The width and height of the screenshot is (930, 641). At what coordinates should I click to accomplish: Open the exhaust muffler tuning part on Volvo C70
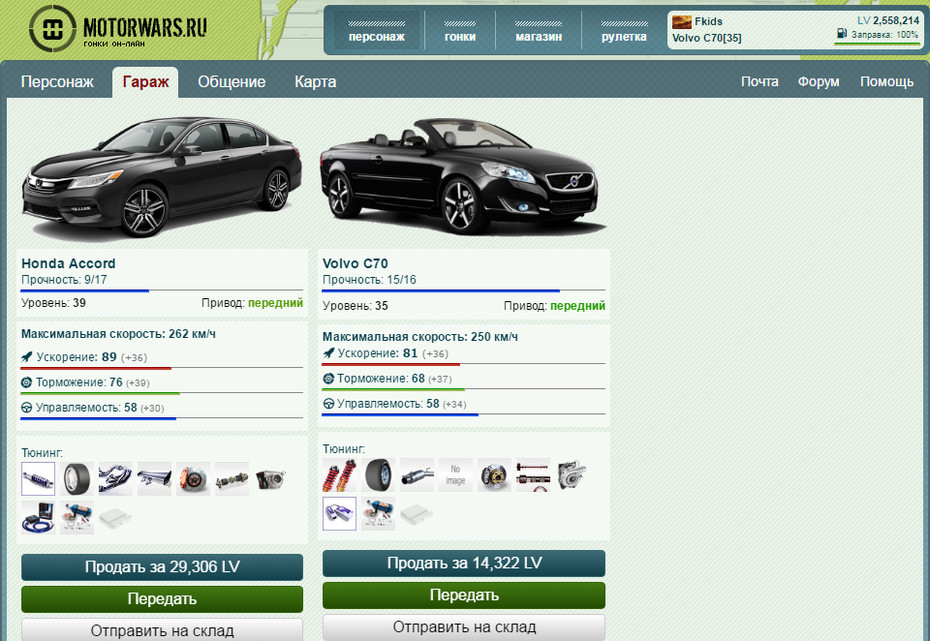[416, 475]
